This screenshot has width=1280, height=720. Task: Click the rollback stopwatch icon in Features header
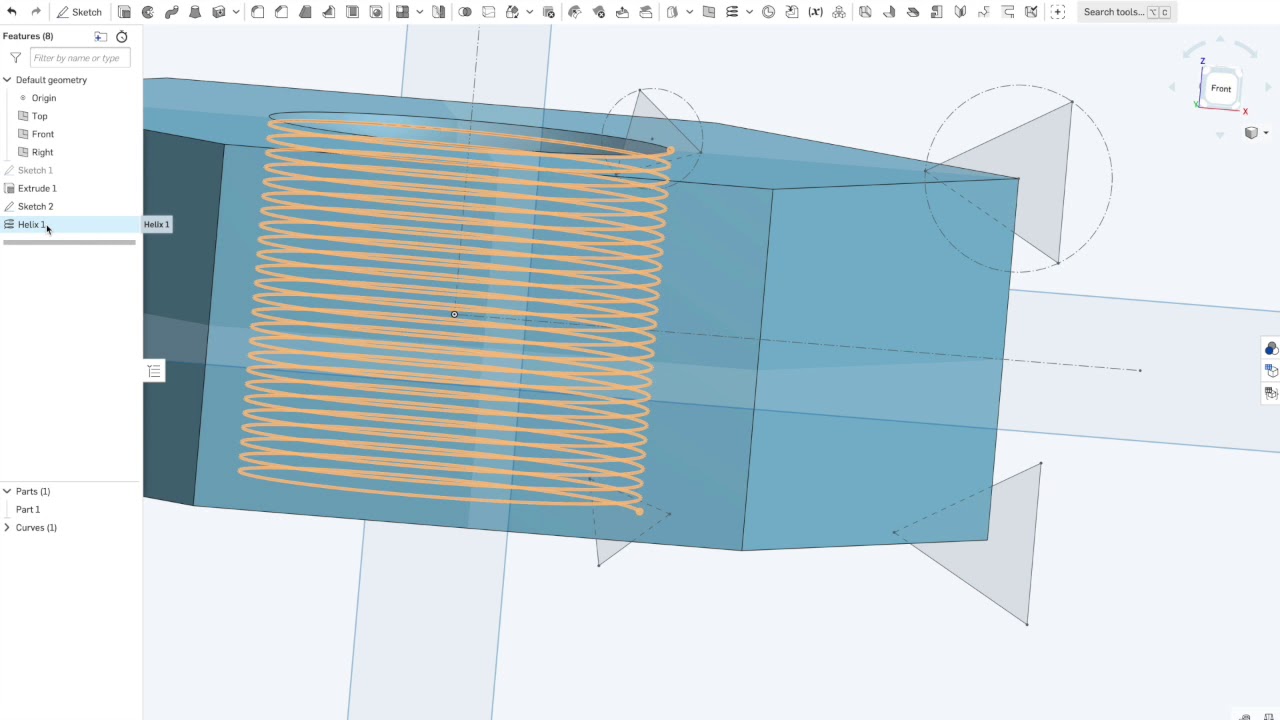tap(122, 36)
